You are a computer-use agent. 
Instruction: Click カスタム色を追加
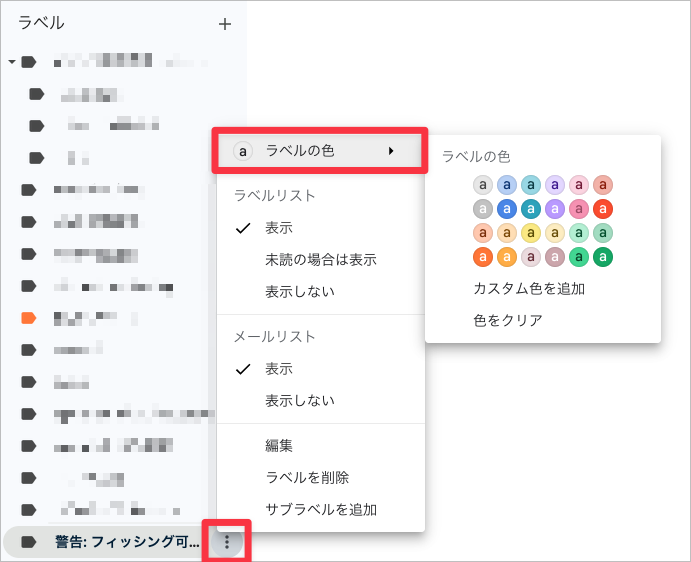528,289
